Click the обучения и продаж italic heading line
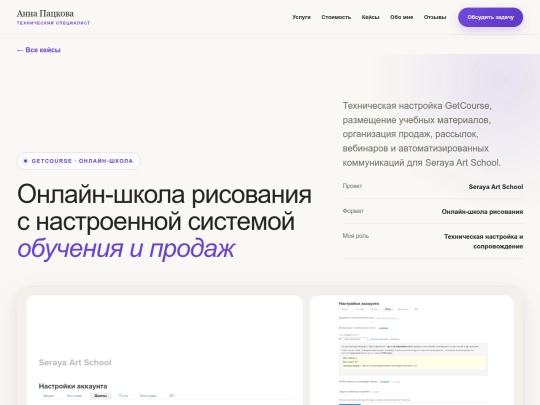Viewport: 540px width, 405px height. point(126,248)
